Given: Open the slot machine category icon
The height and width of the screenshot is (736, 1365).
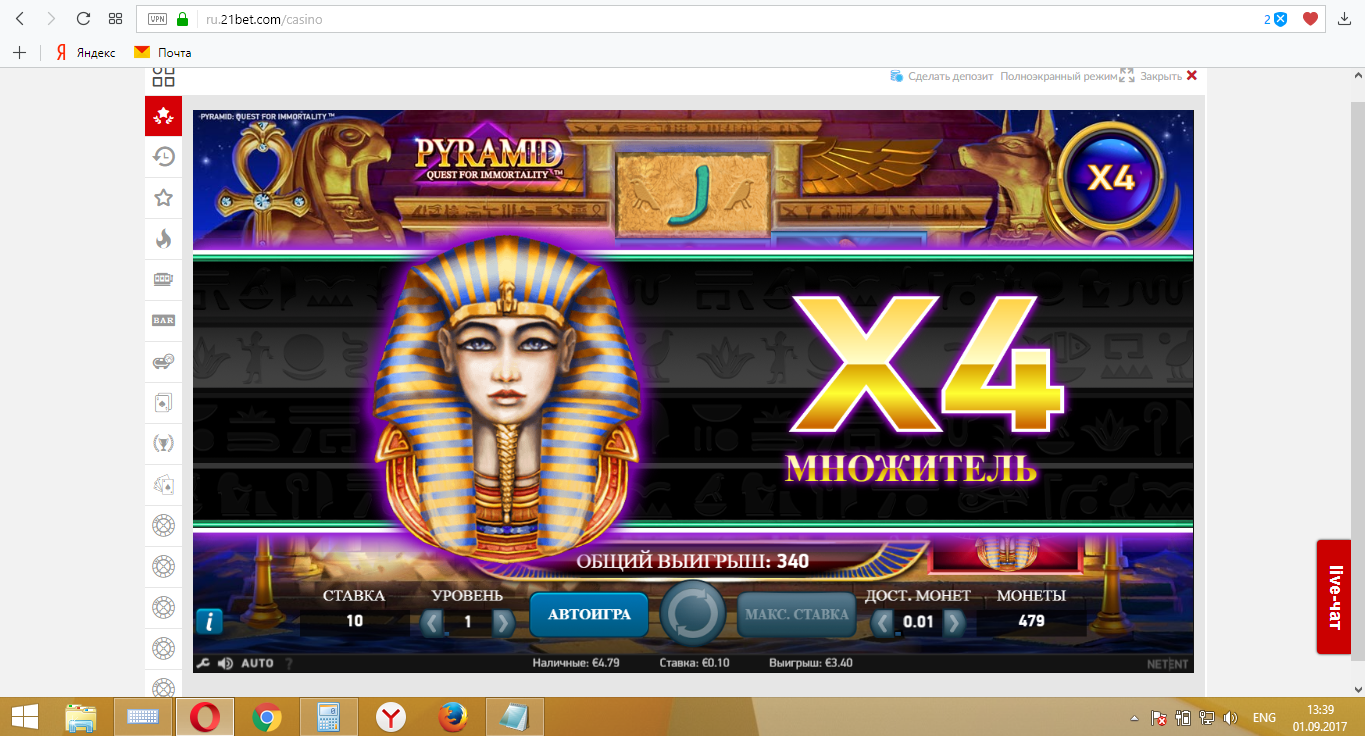Looking at the screenshot, I should pos(163,280).
